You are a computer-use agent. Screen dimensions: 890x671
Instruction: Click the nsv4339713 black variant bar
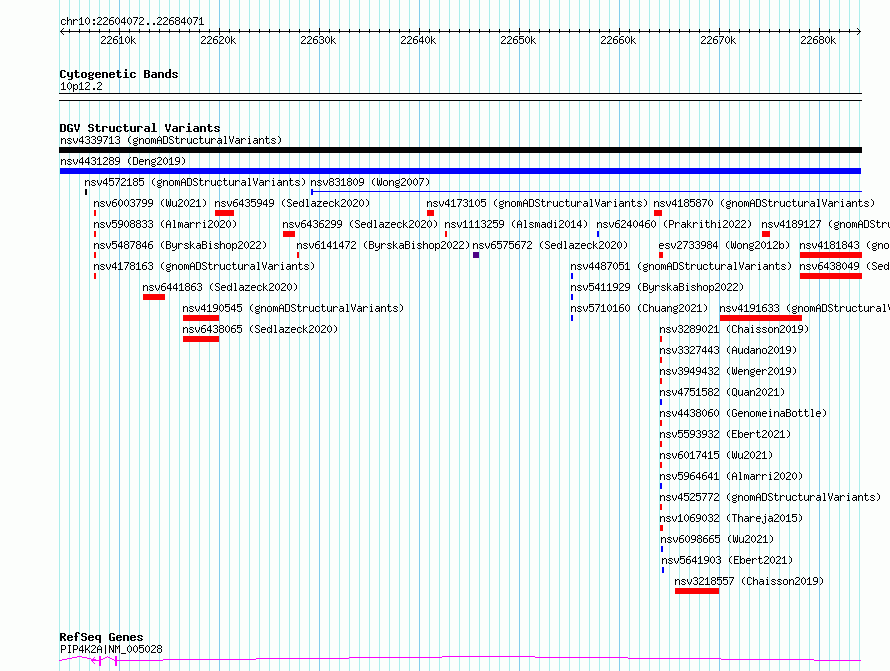460,150
